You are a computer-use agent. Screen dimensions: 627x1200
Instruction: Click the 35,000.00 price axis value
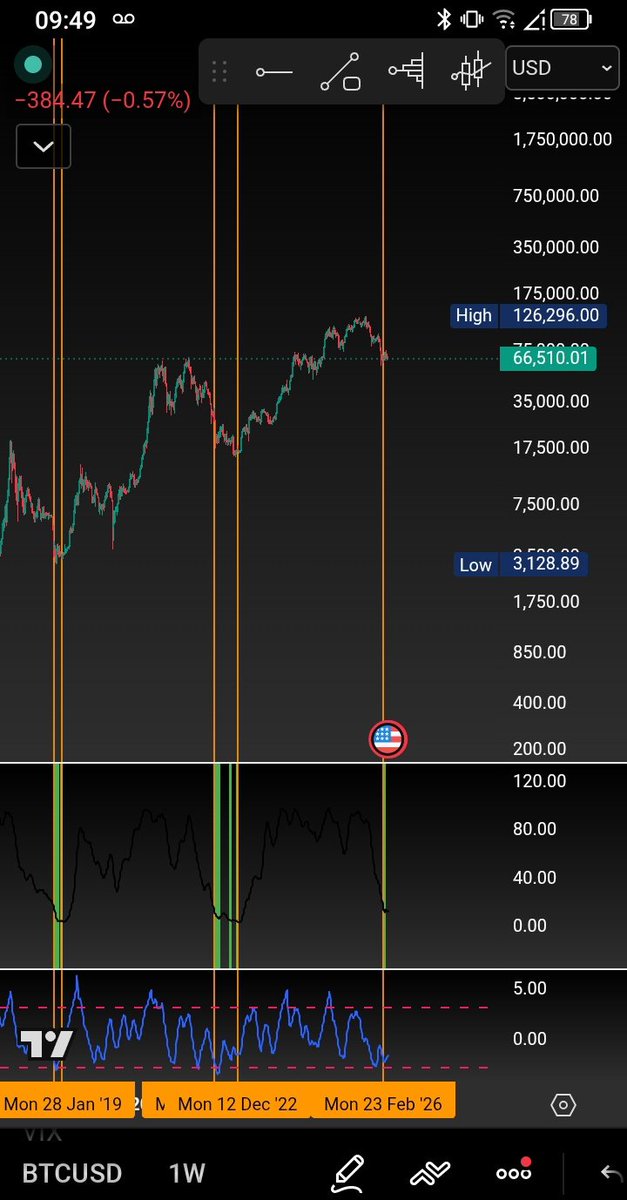[551, 401]
